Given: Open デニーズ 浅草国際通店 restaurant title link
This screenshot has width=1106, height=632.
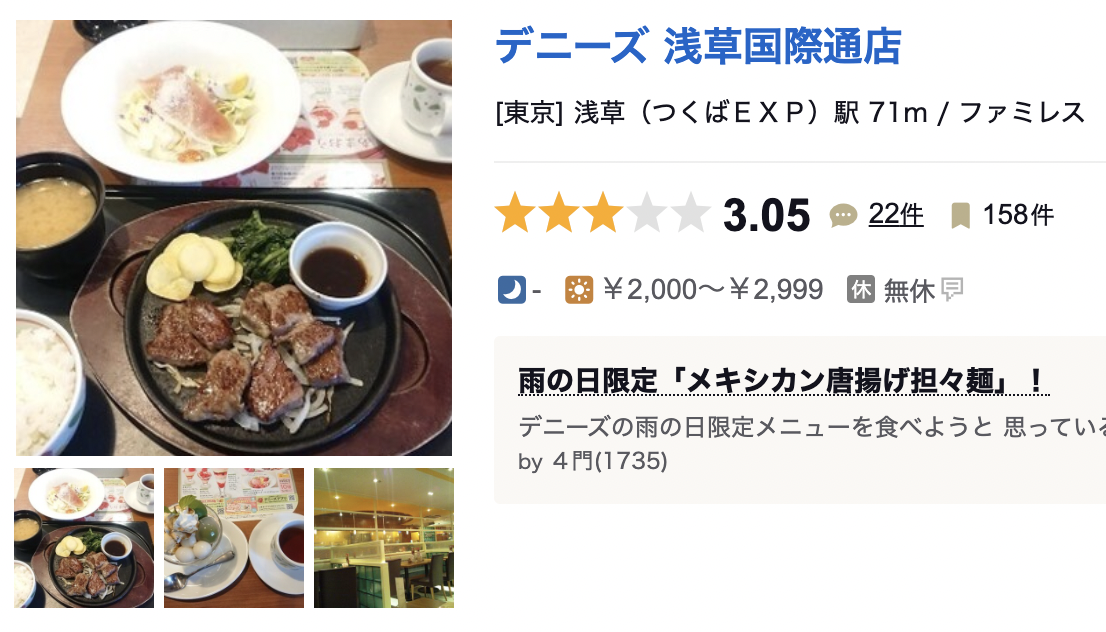Looking at the screenshot, I should (x=698, y=47).
